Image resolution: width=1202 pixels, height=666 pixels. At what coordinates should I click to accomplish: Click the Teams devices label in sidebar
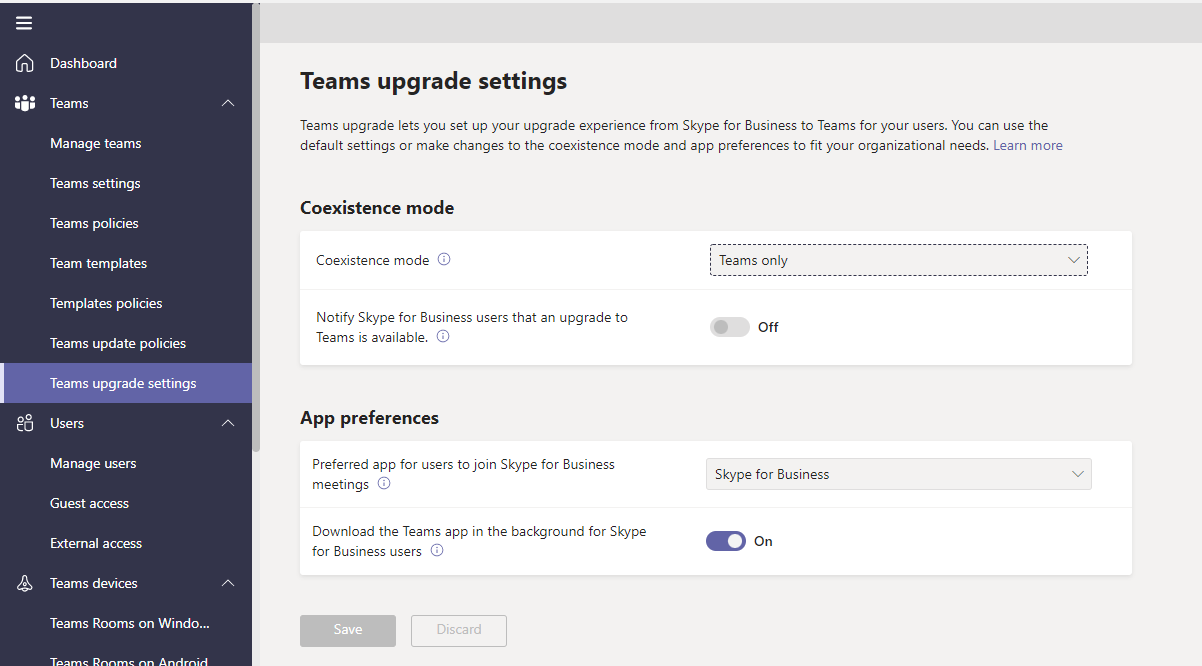[94, 583]
